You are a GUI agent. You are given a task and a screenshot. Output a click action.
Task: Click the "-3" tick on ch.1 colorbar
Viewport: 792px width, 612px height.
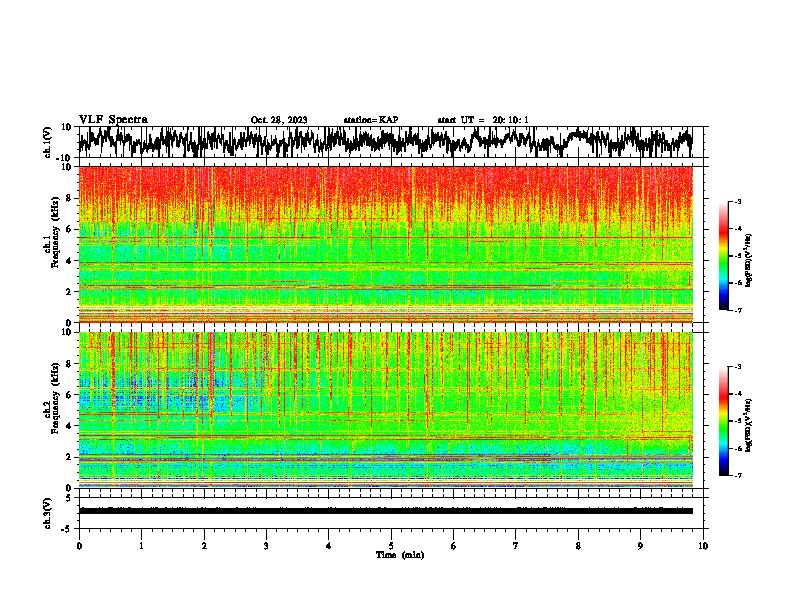tap(738, 201)
